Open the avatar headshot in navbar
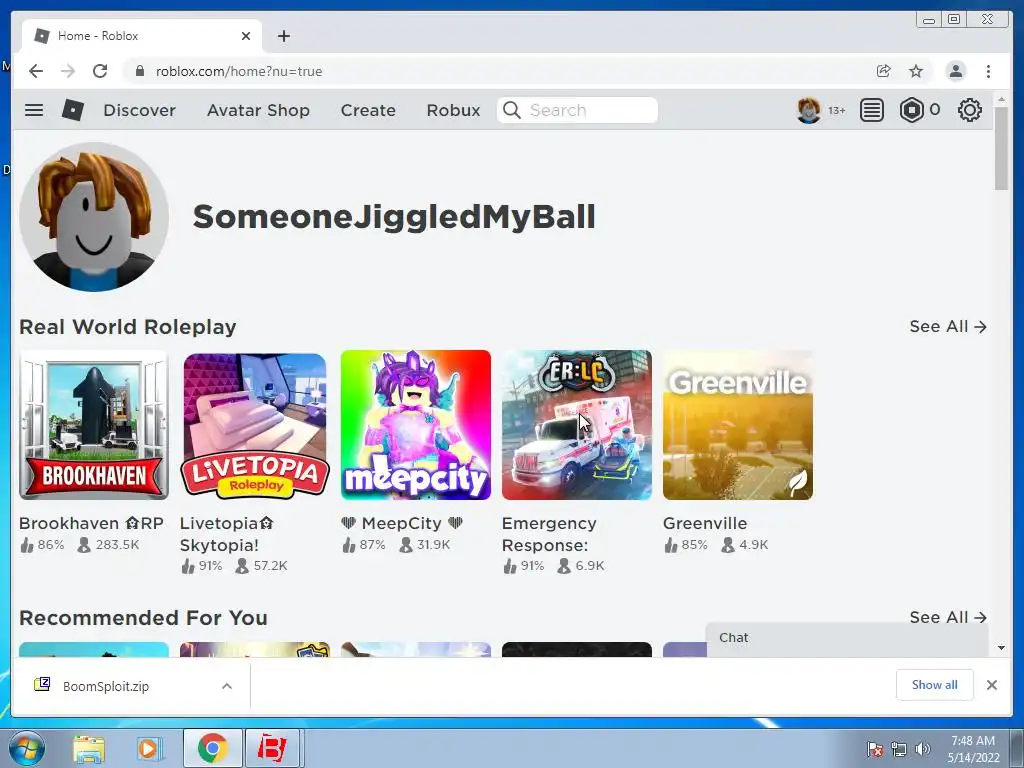 point(808,110)
